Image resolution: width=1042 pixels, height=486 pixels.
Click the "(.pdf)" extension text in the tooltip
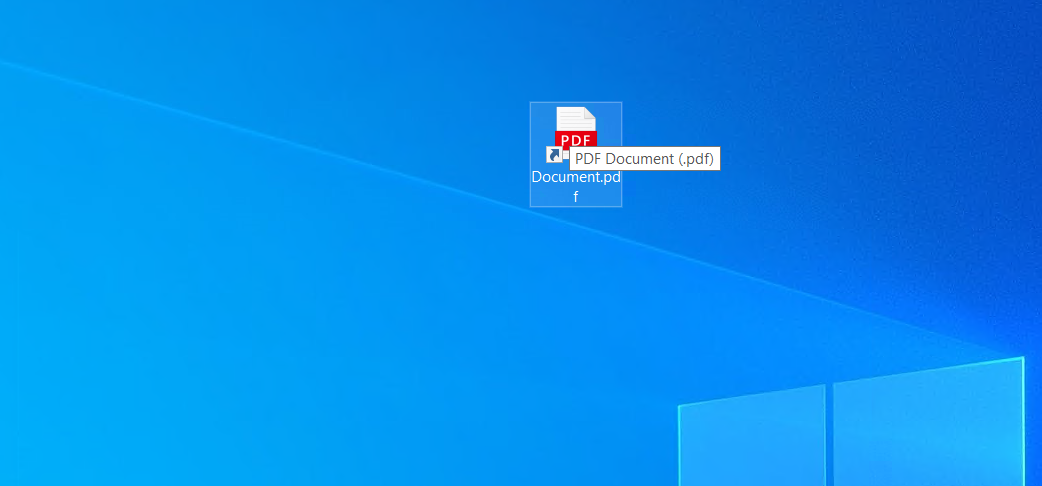pos(695,159)
